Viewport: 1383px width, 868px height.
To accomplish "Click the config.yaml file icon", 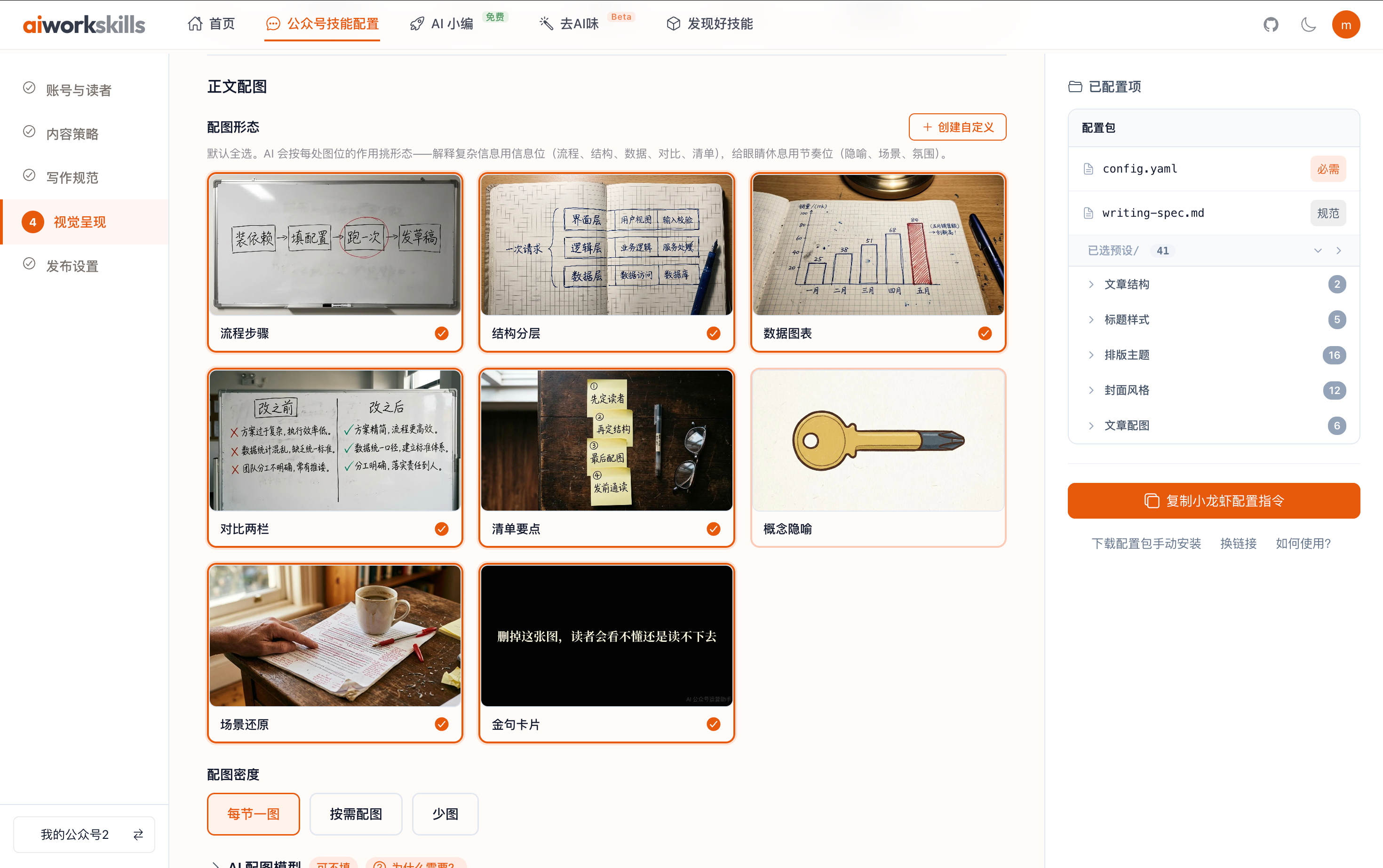I will pyautogui.click(x=1088, y=169).
